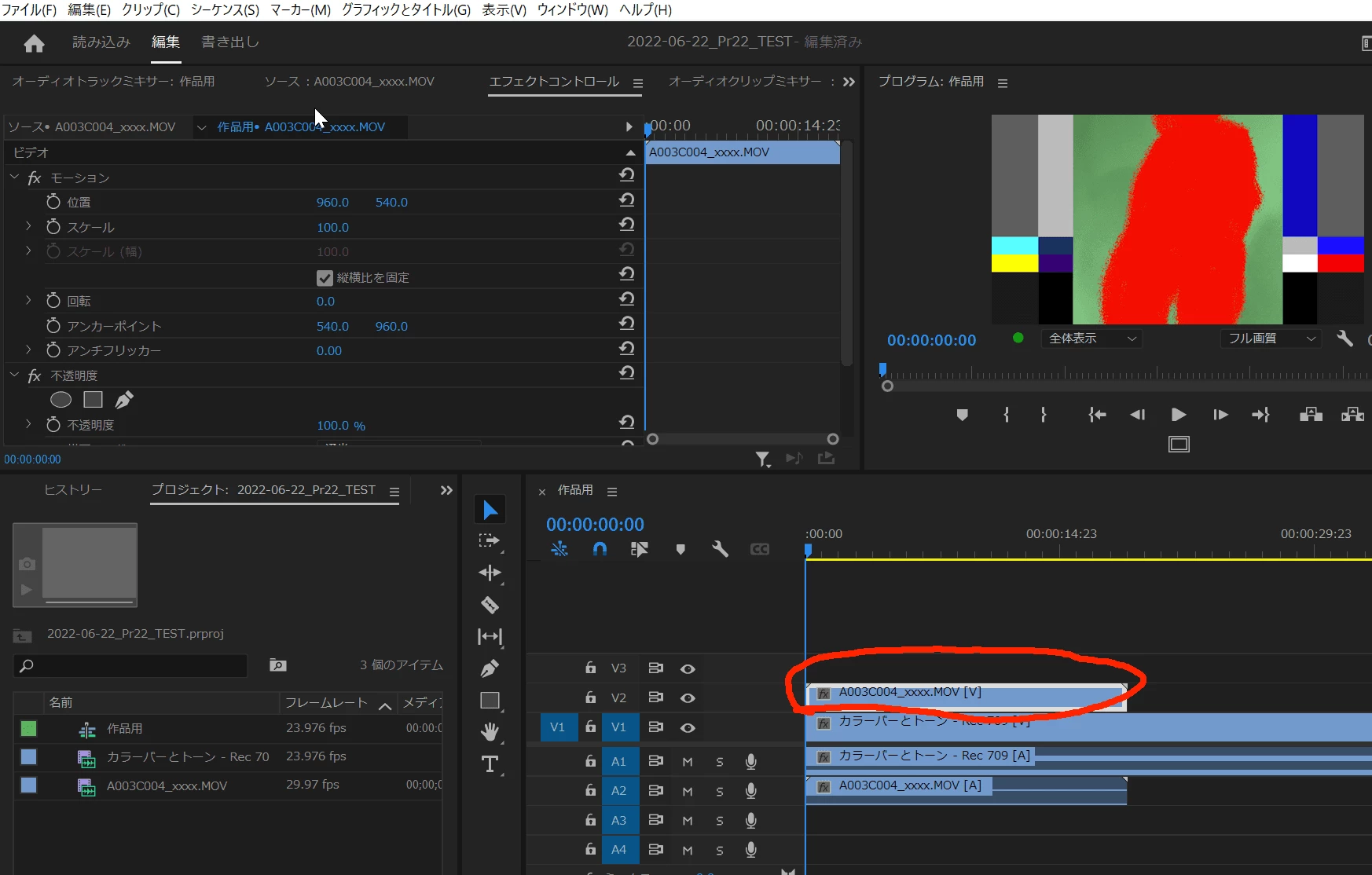
Task: Mark In point in Program monitor
Action: tap(1007, 415)
